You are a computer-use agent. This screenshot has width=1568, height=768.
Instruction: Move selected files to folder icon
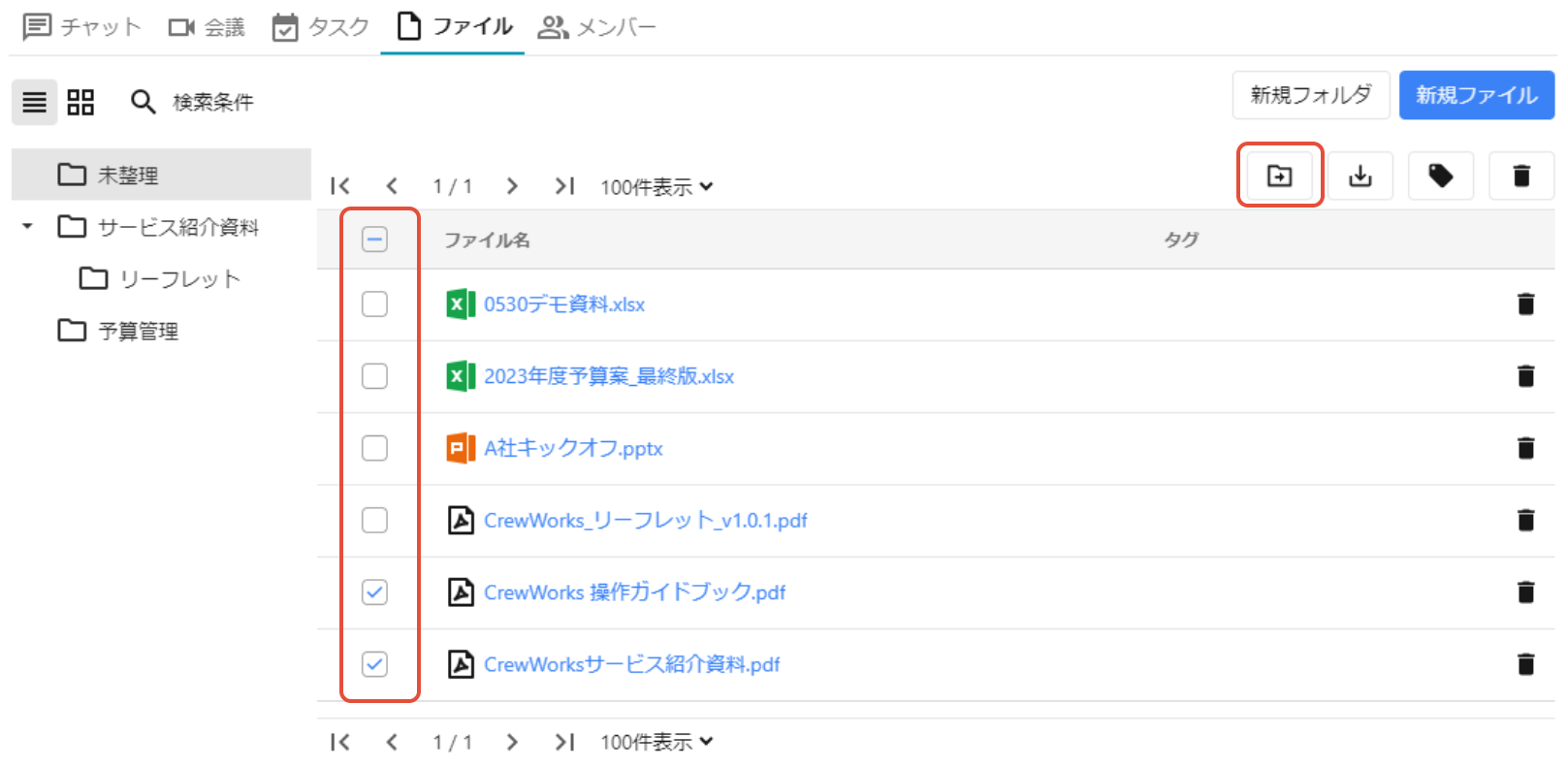click(x=1280, y=176)
